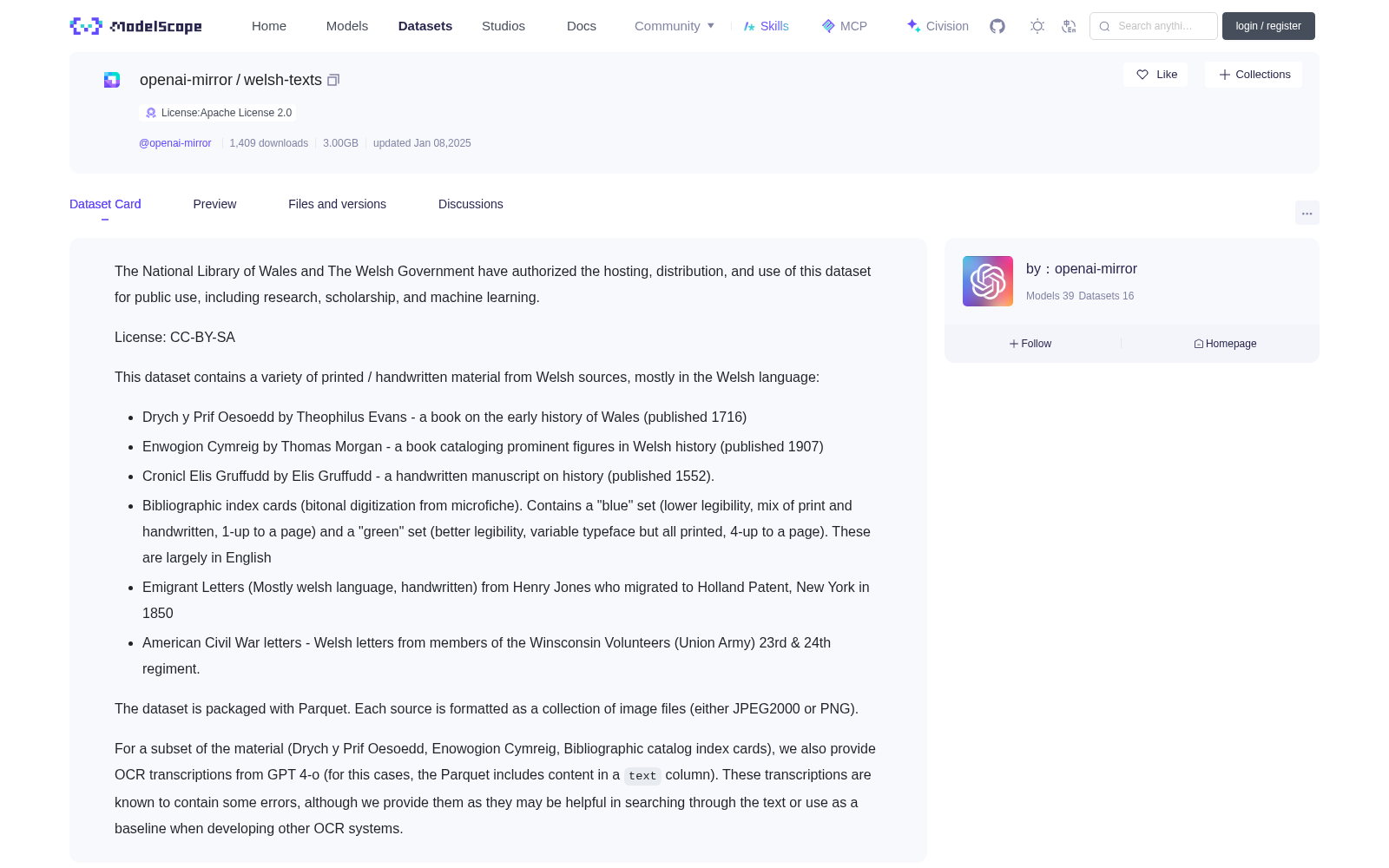Switch to Files and versions tab
This screenshot has height=868, width=1389.
coord(337,204)
